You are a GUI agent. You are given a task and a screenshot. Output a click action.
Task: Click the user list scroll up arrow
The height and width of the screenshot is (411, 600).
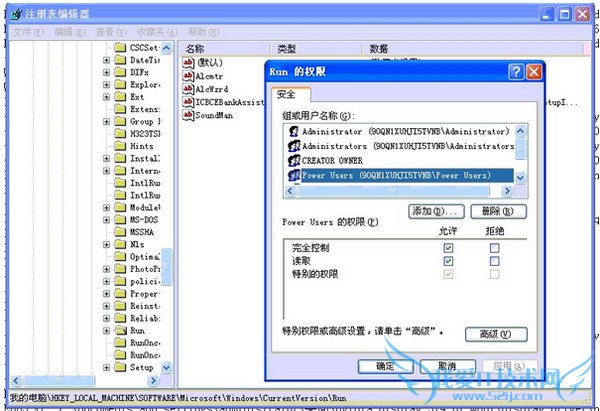520,131
